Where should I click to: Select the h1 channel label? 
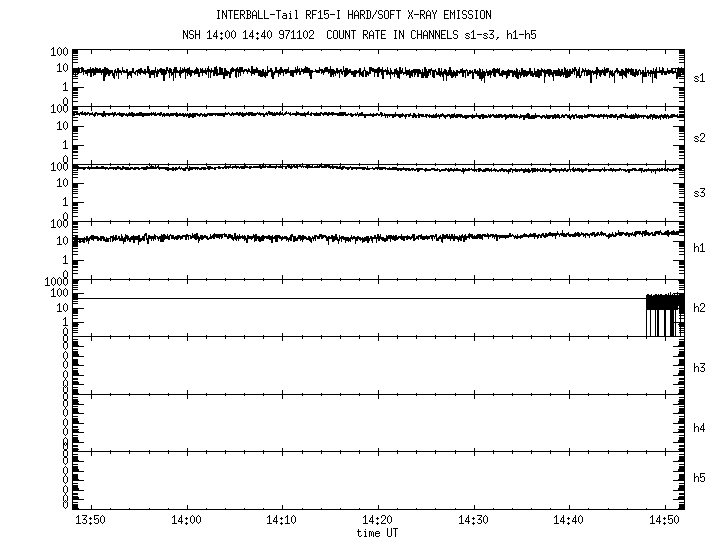[x=700, y=248]
